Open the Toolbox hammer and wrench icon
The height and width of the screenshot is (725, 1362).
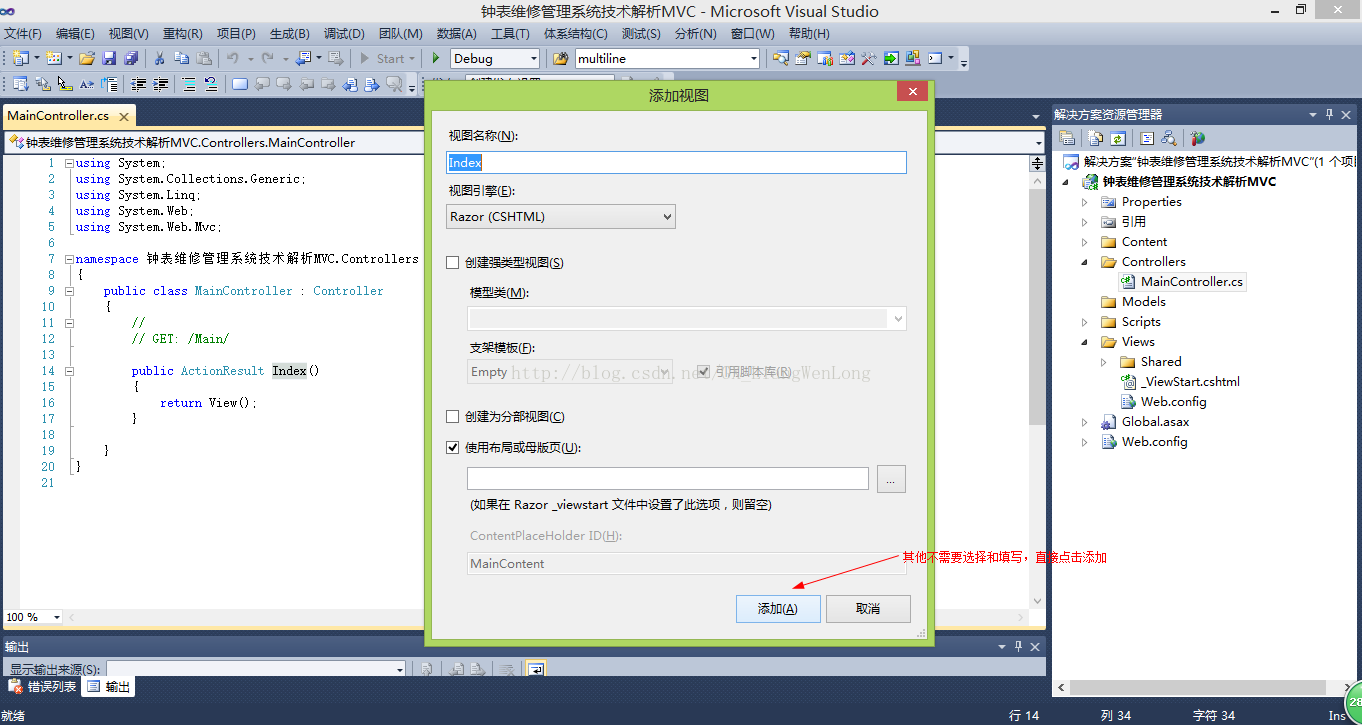[868, 58]
